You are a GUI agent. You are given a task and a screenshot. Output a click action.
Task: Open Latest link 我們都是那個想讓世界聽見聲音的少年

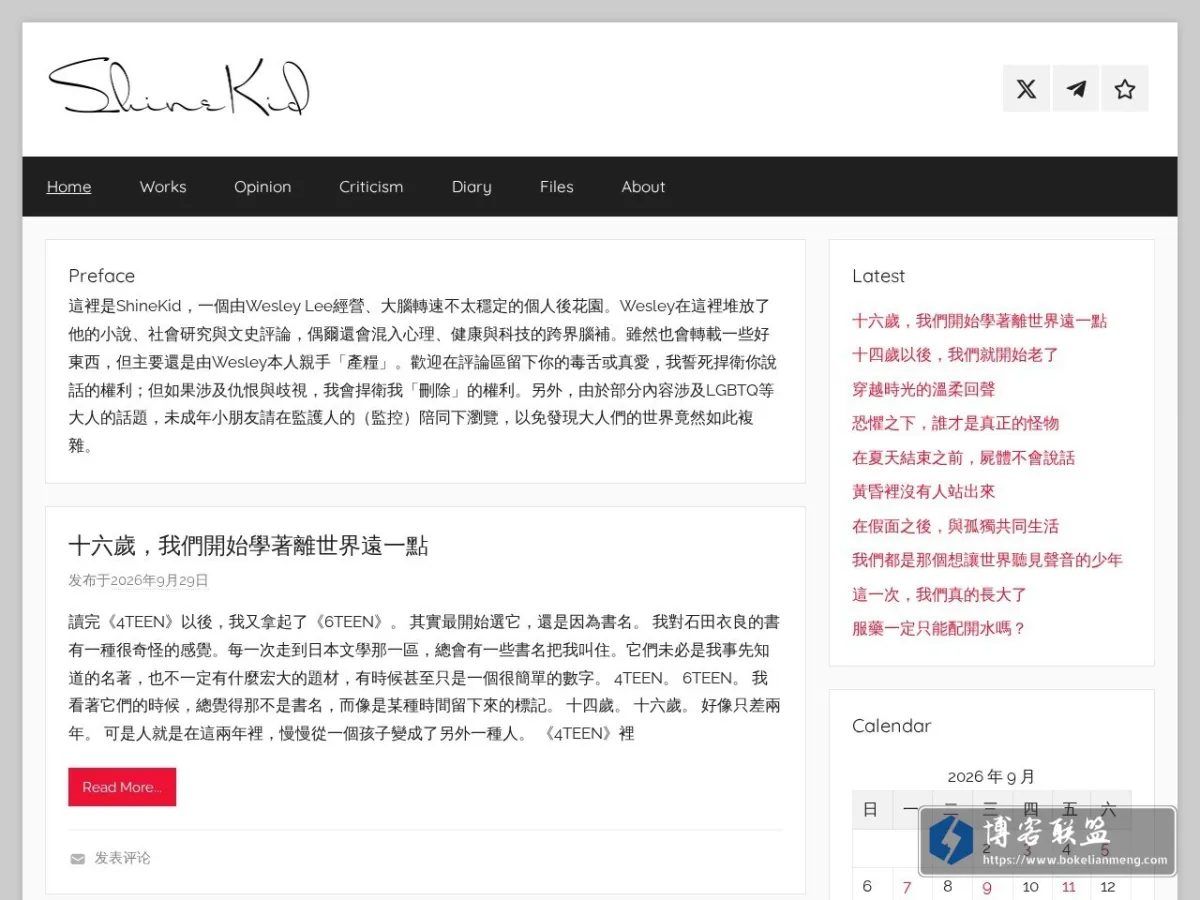(x=987, y=560)
